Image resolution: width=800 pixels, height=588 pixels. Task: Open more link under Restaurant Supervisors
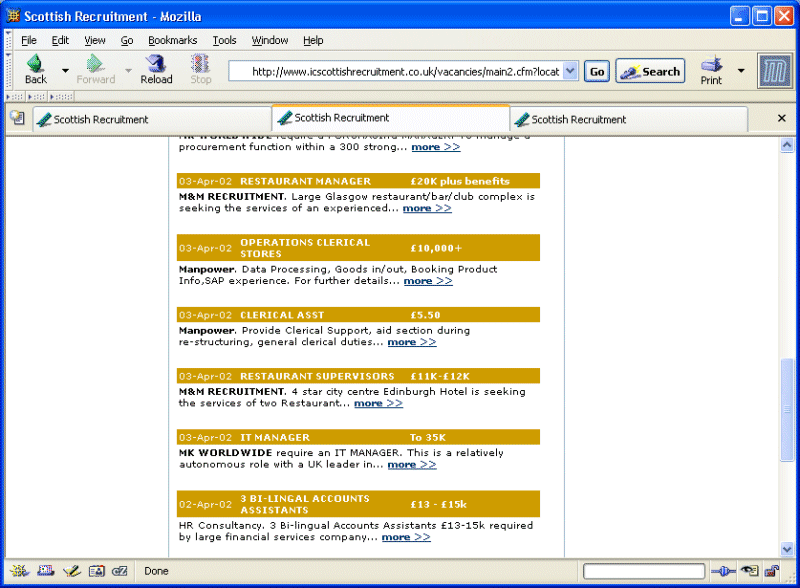pos(378,403)
